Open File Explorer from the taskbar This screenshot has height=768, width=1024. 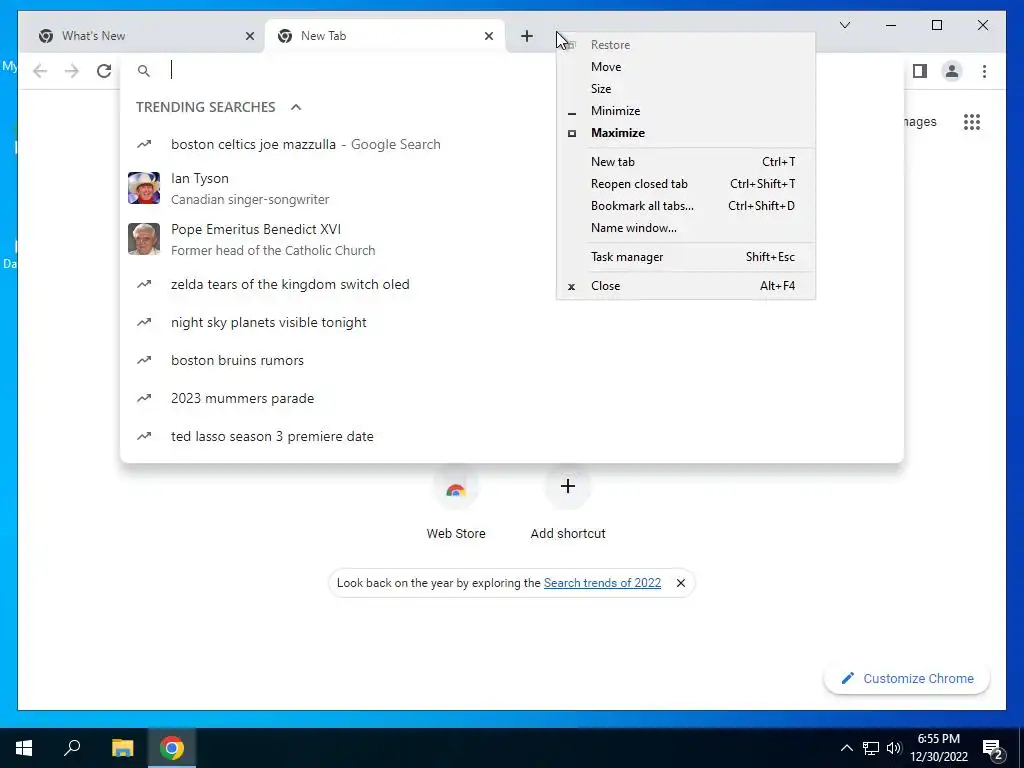pyautogui.click(x=122, y=748)
